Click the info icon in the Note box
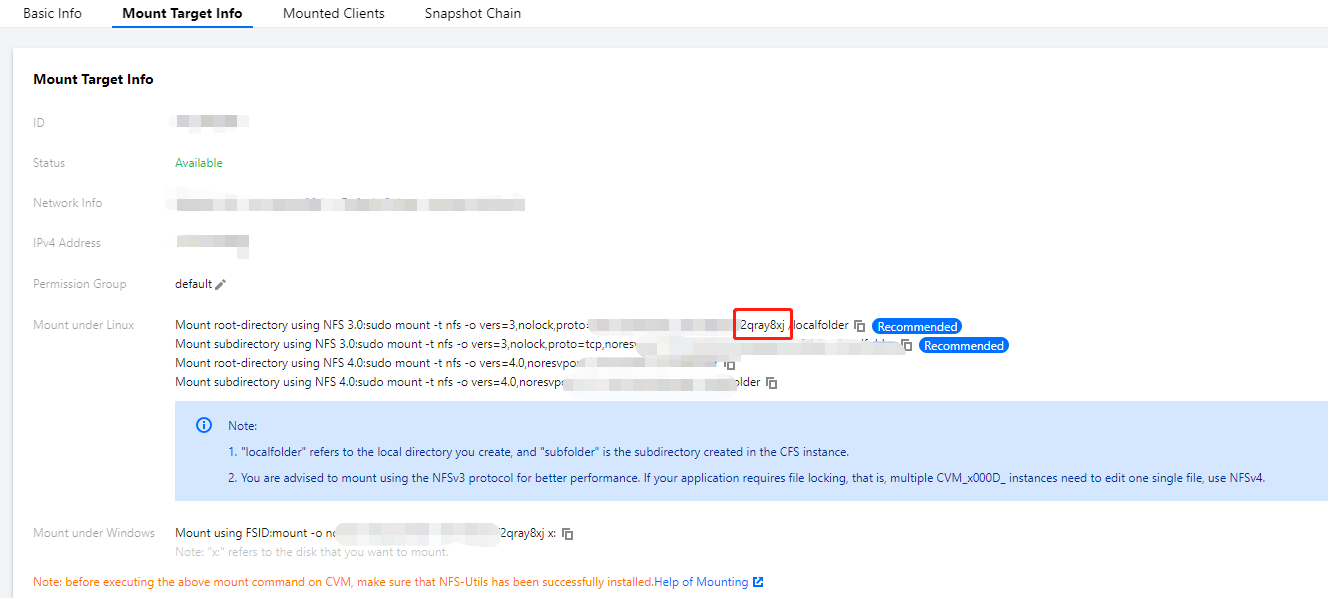This screenshot has height=598, width=1328. pyautogui.click(x=204, y=425)
